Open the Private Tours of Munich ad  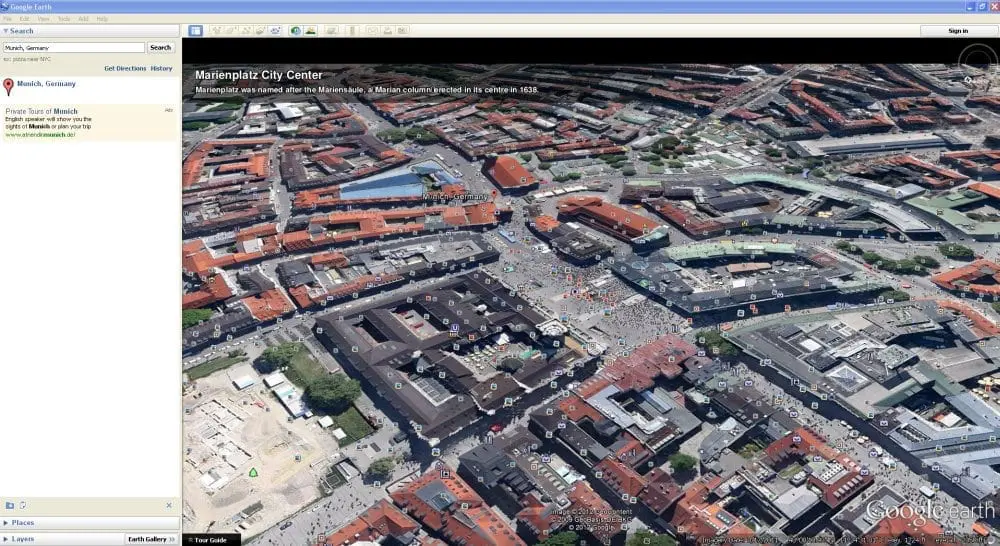click(41, 111)
